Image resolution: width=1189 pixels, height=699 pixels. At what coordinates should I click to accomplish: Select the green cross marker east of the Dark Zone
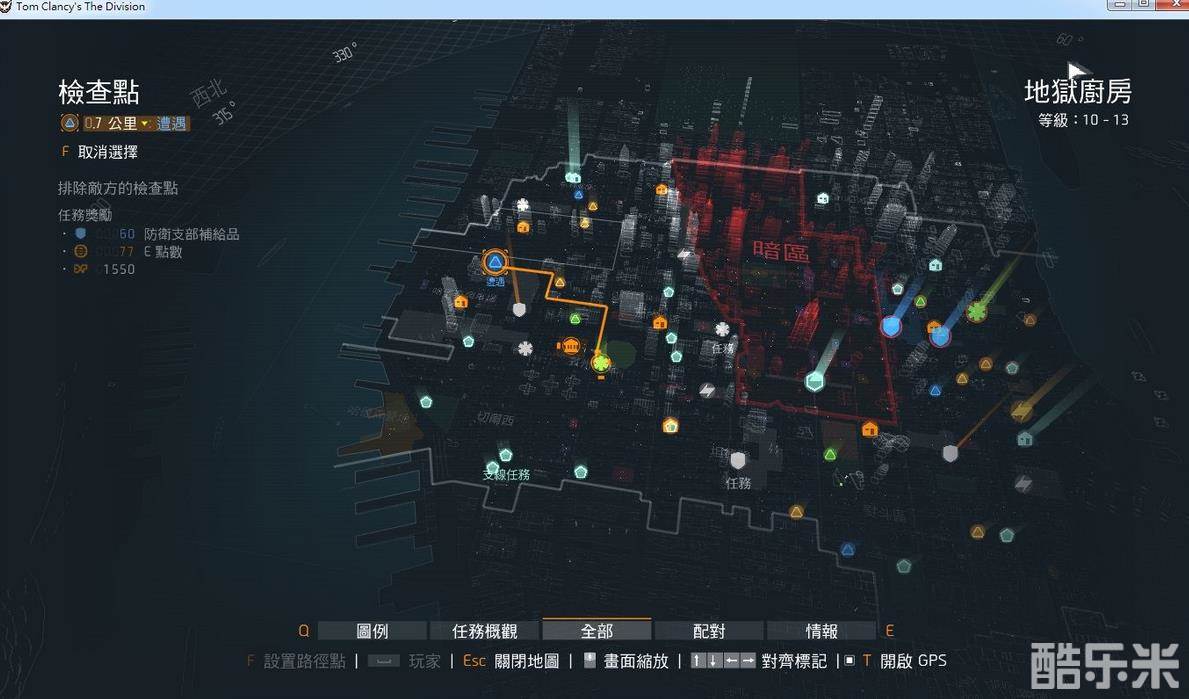coord(977,312)
